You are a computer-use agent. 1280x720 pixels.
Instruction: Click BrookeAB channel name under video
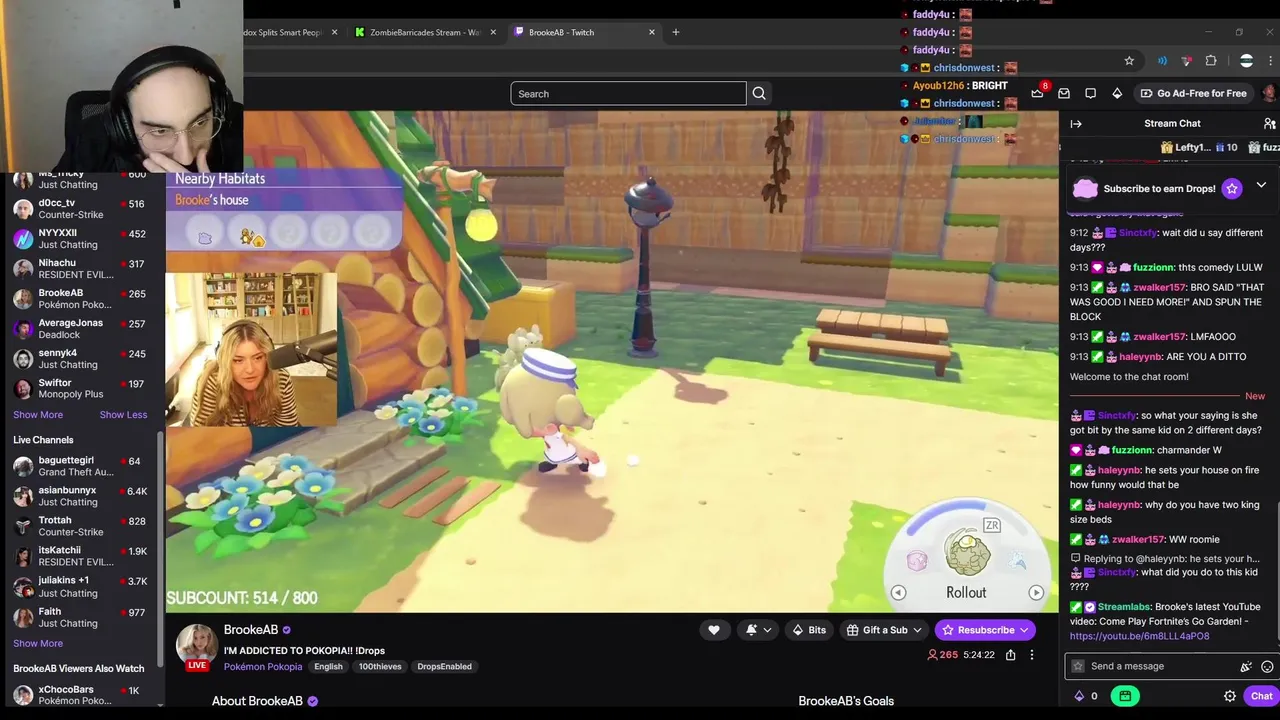click(x=251, y=630)
